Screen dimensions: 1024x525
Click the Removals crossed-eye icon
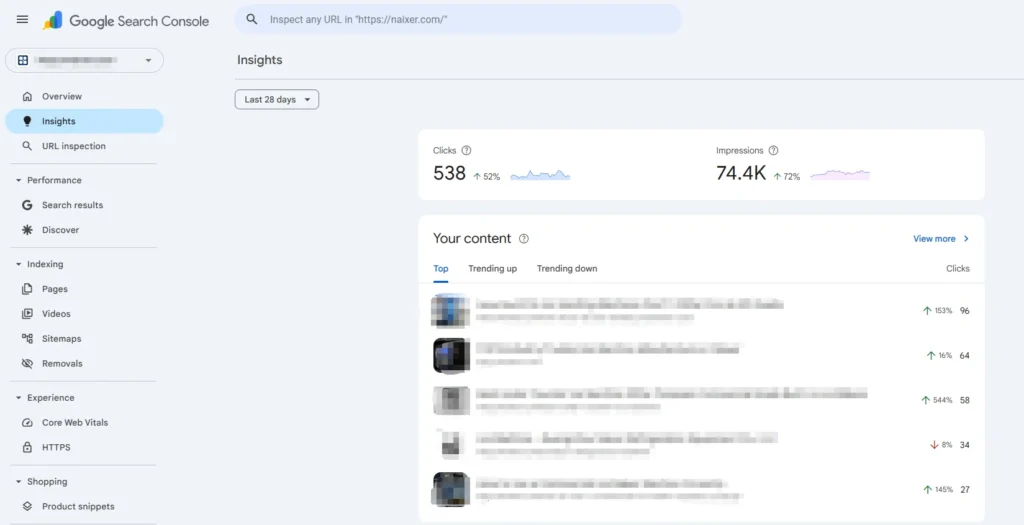click(27, 364)
